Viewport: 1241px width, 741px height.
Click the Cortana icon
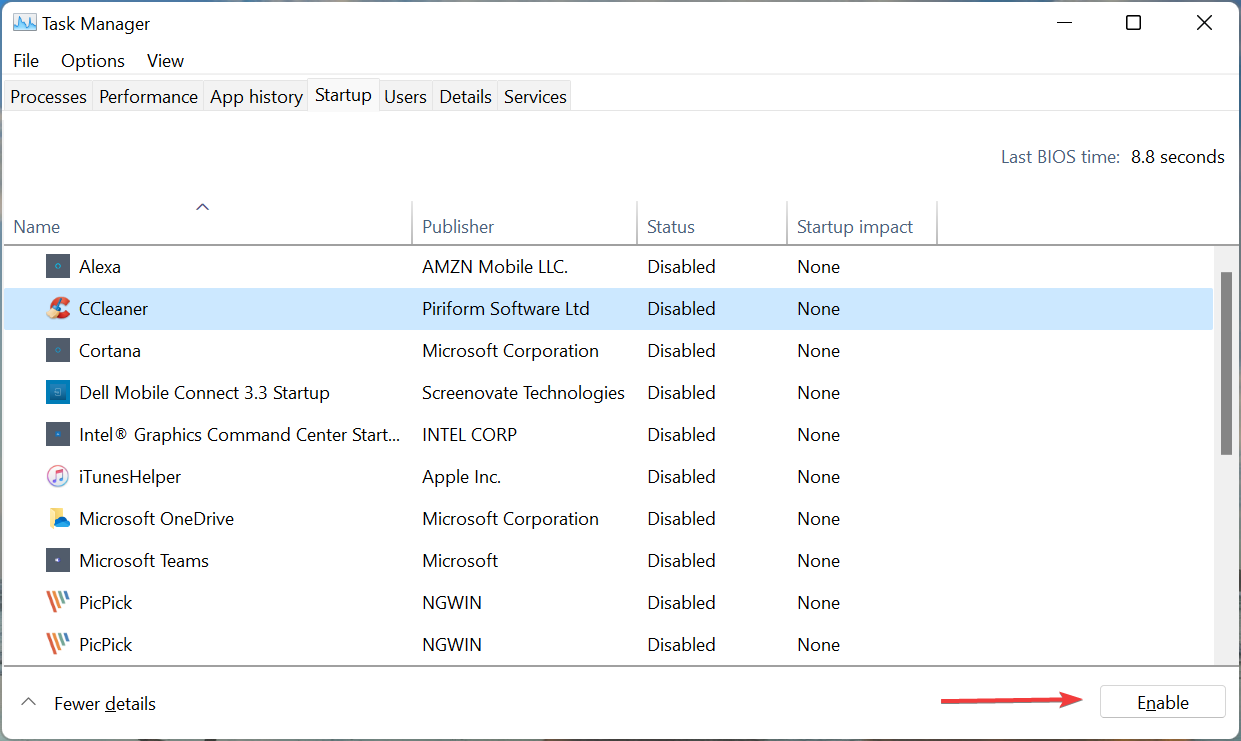[57, 350]
